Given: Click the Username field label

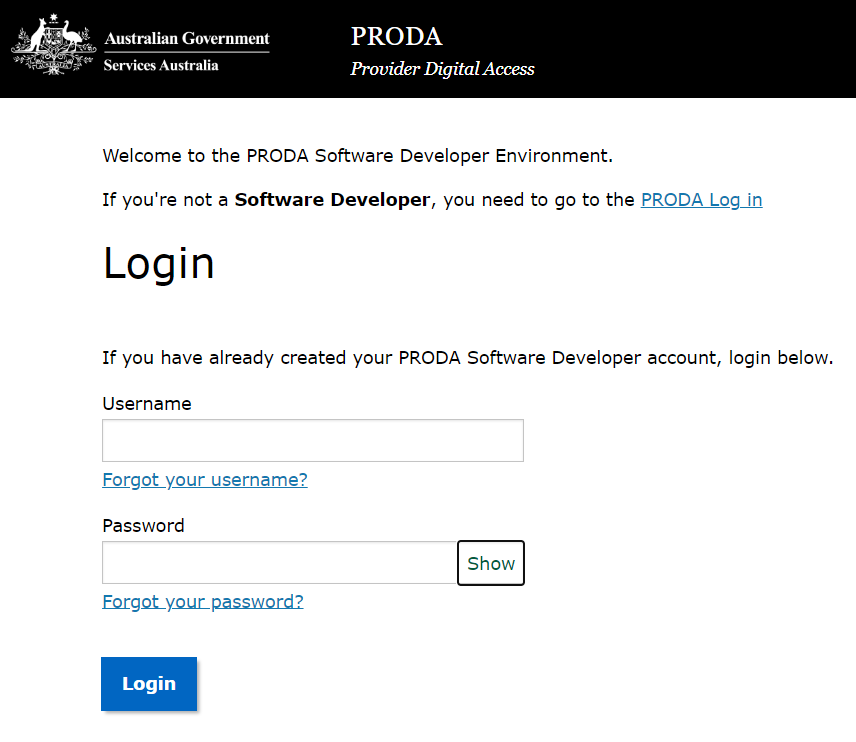Looking at the screenshot, I should [x=147, y=403].
